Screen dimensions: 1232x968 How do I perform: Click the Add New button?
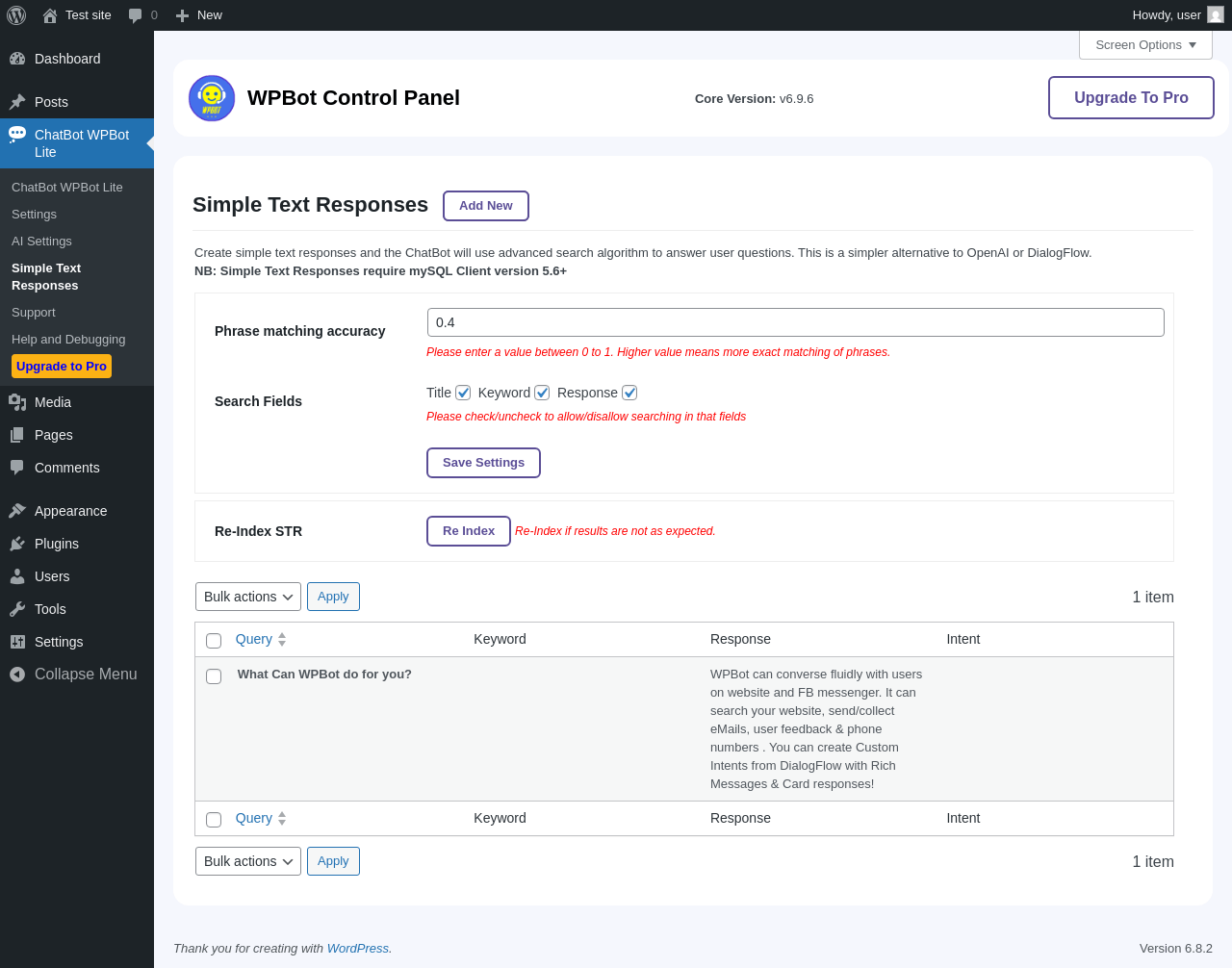(x=486, y=206)
